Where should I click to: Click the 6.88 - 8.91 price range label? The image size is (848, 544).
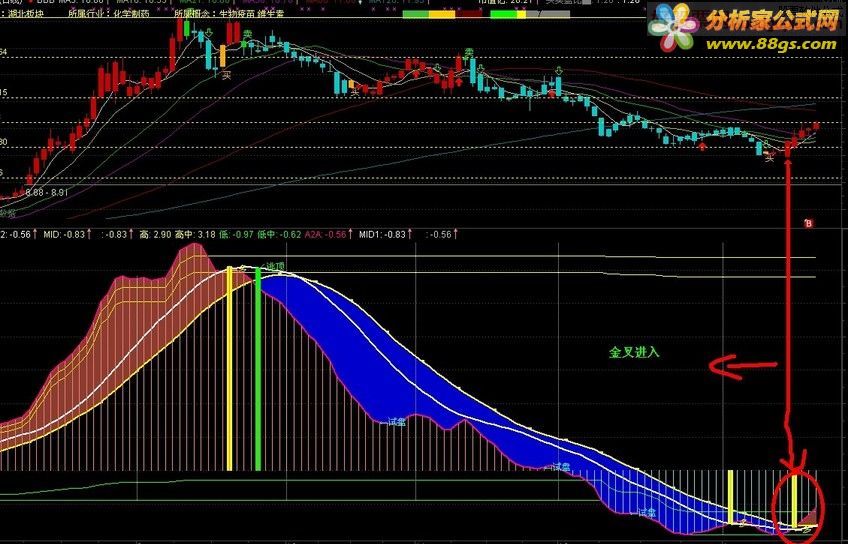pos(47,193)
